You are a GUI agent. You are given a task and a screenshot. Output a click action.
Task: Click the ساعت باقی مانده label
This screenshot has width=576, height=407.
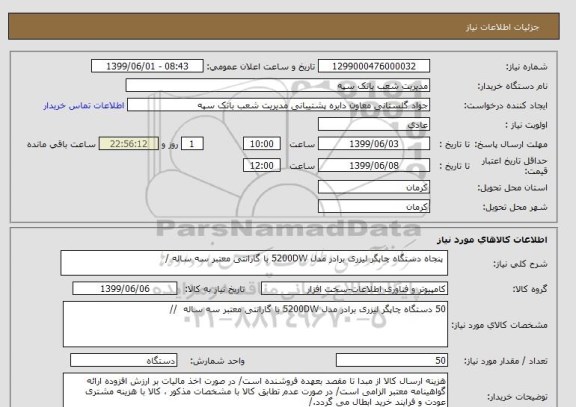coord(61,144)
